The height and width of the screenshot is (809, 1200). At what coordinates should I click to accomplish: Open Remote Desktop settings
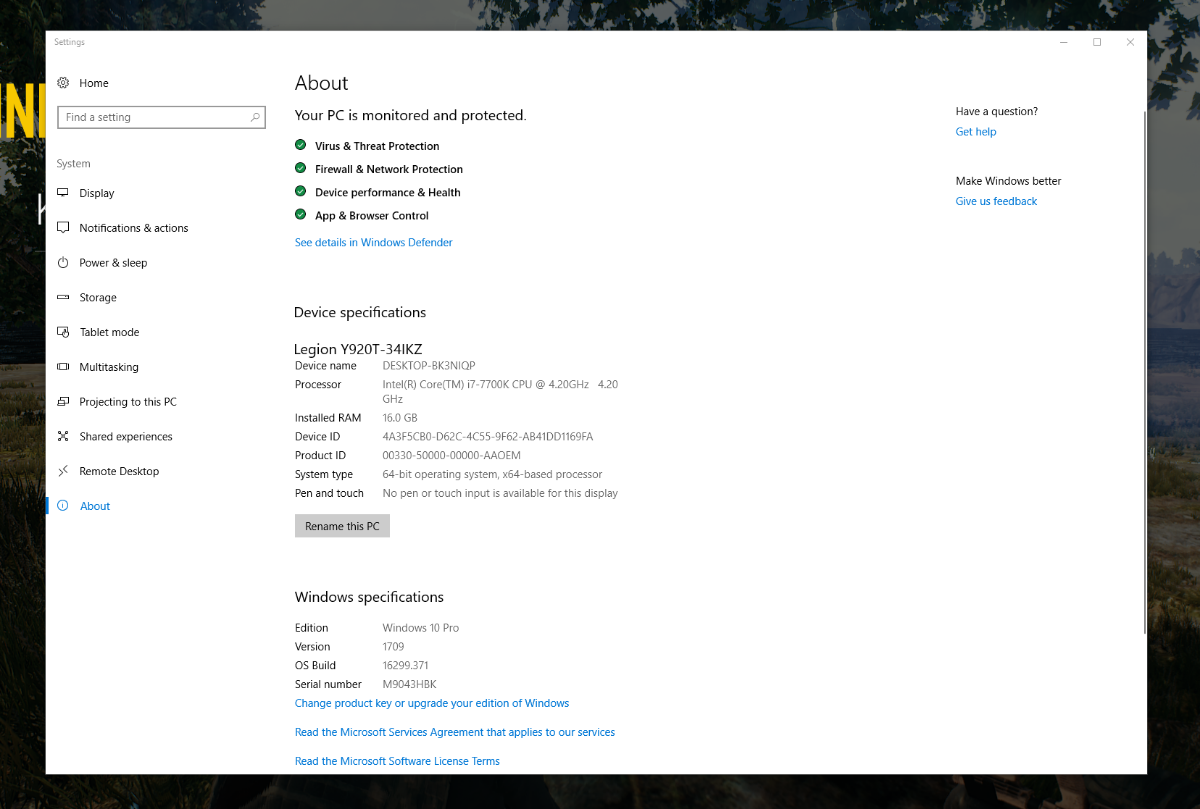[x=119, y=471]
